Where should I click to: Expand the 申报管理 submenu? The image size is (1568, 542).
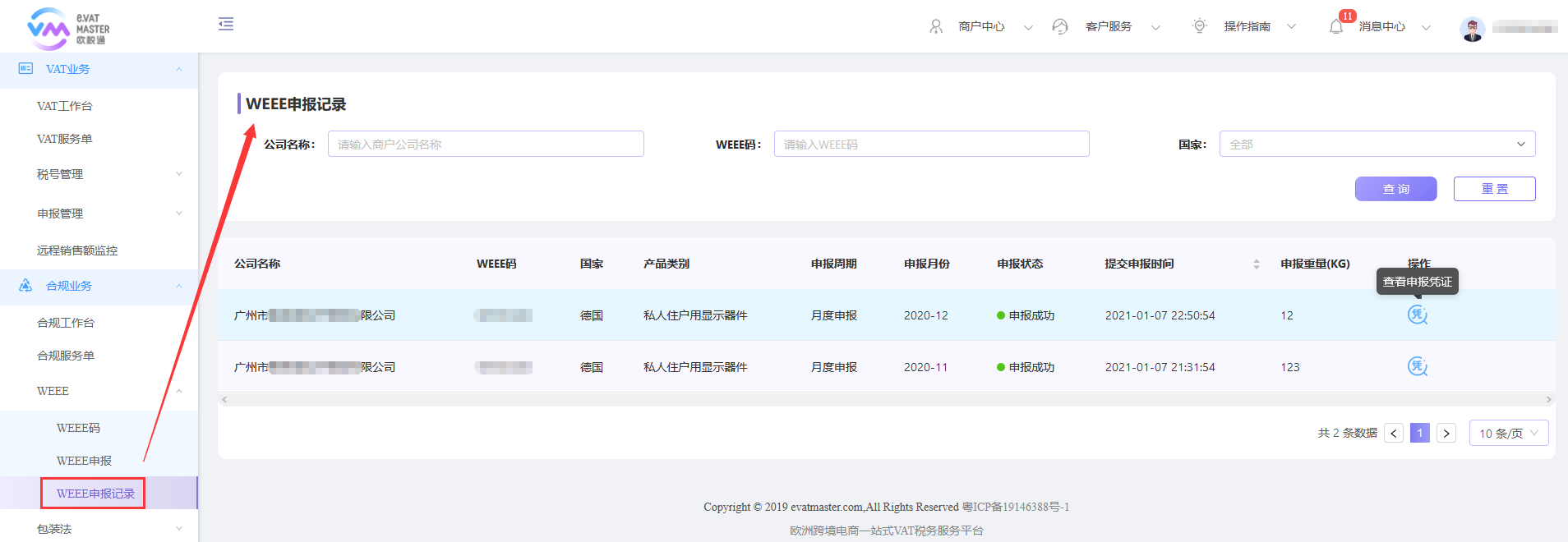(x=179, y=214)
